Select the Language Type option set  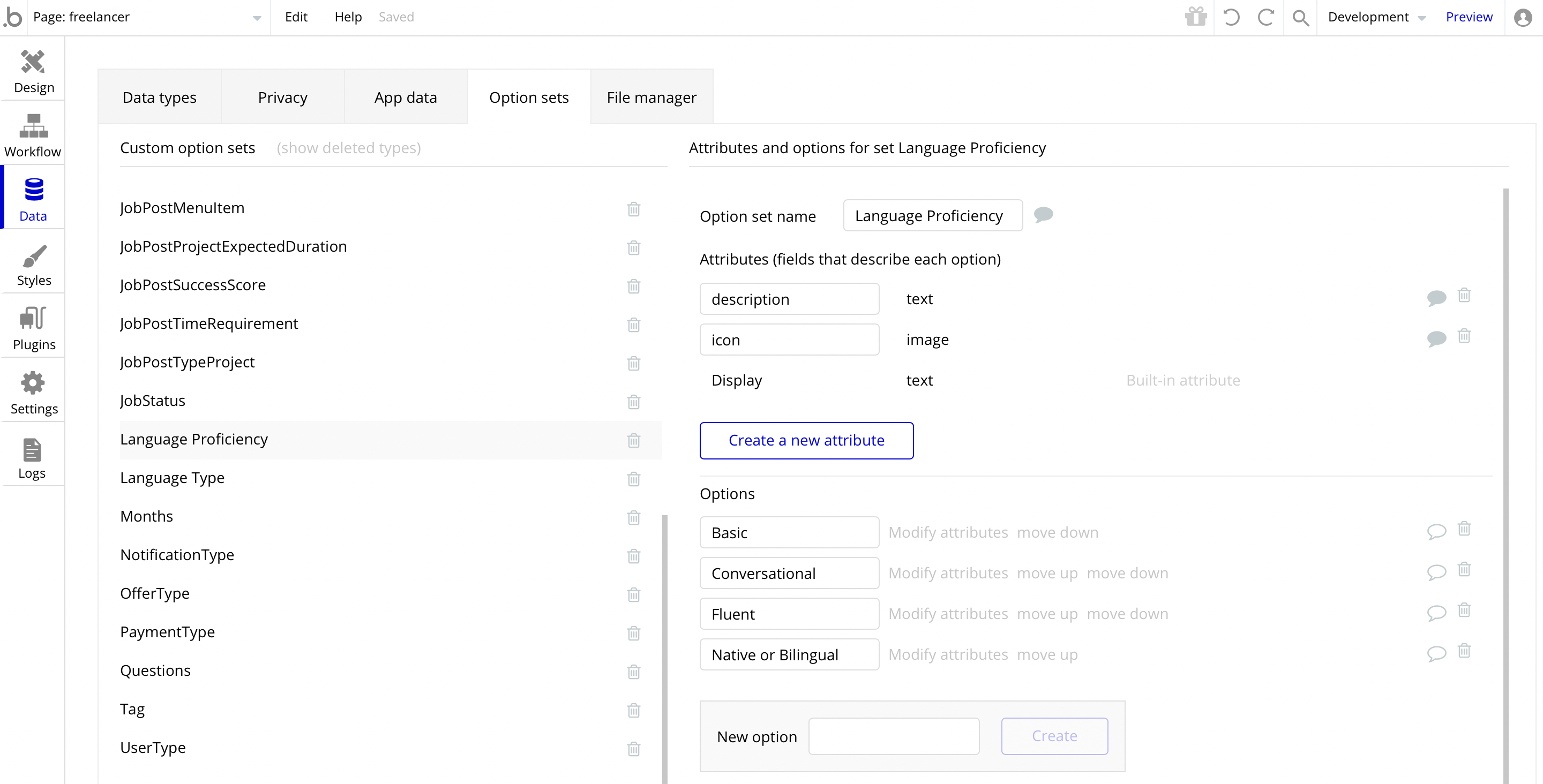coord(173,478)
